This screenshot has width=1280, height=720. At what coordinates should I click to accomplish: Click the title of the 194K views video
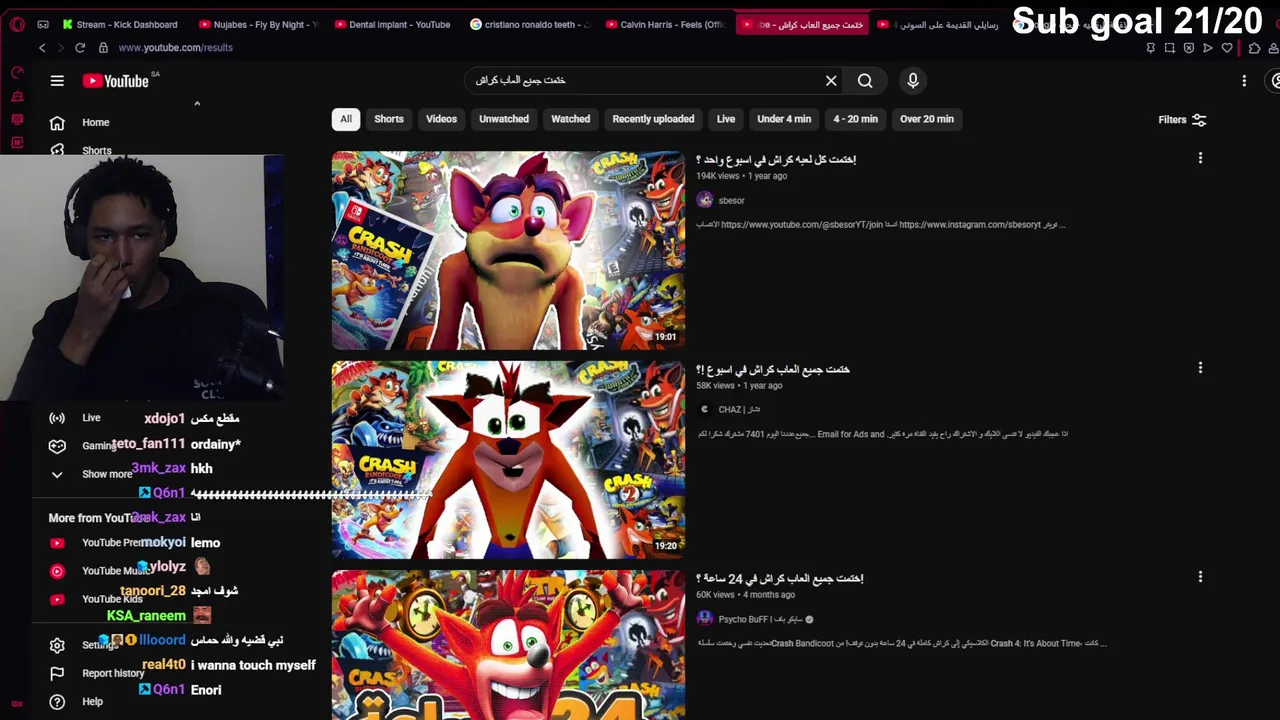tap(776, 160)
